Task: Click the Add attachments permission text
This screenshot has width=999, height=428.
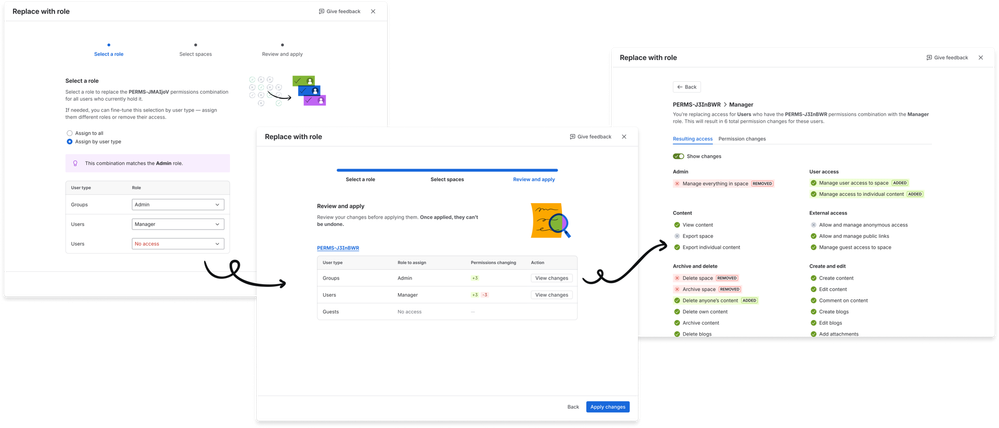Action: coord(839,334)
